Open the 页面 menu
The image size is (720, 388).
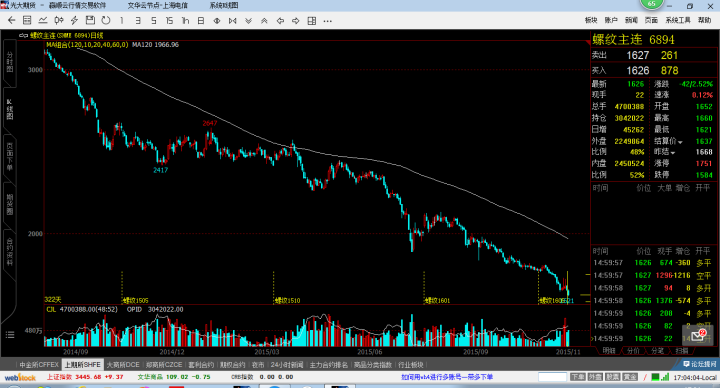(x=651, y=20)
